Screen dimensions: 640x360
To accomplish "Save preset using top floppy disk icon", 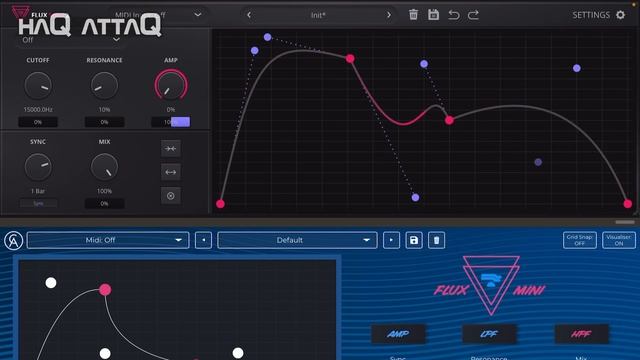I will click(433, 15).
